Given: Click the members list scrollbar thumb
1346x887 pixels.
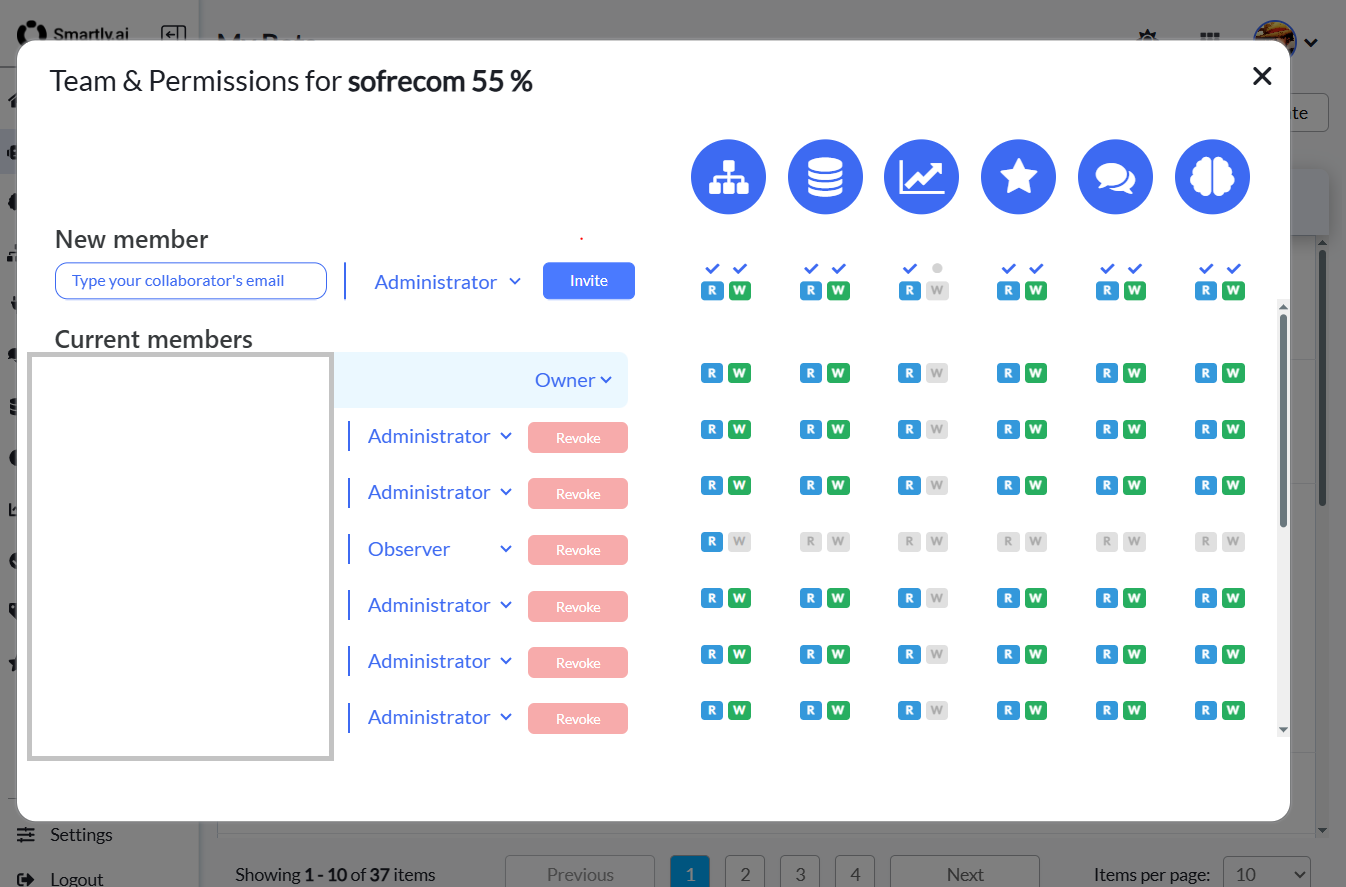Looking at the screenshot, I should click(x=1284, y=420).
